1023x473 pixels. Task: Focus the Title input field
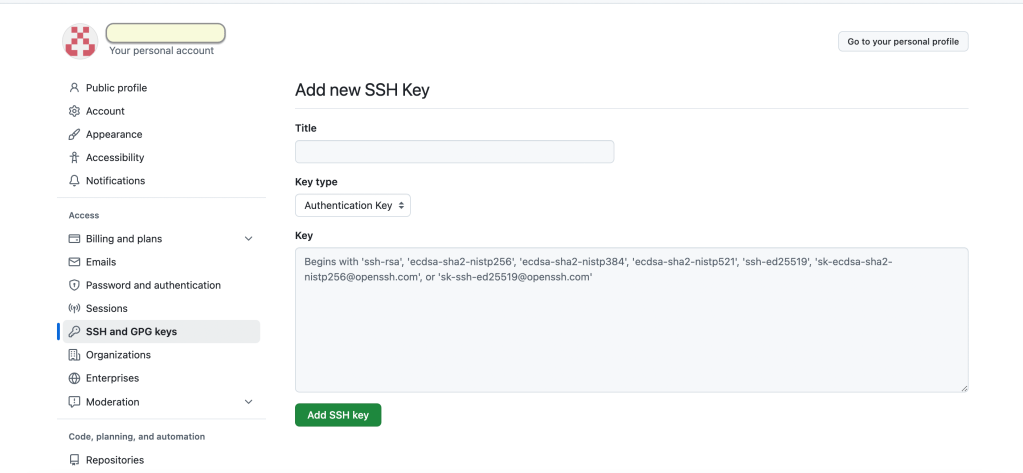pyautogui.click(x=454, y=152)
